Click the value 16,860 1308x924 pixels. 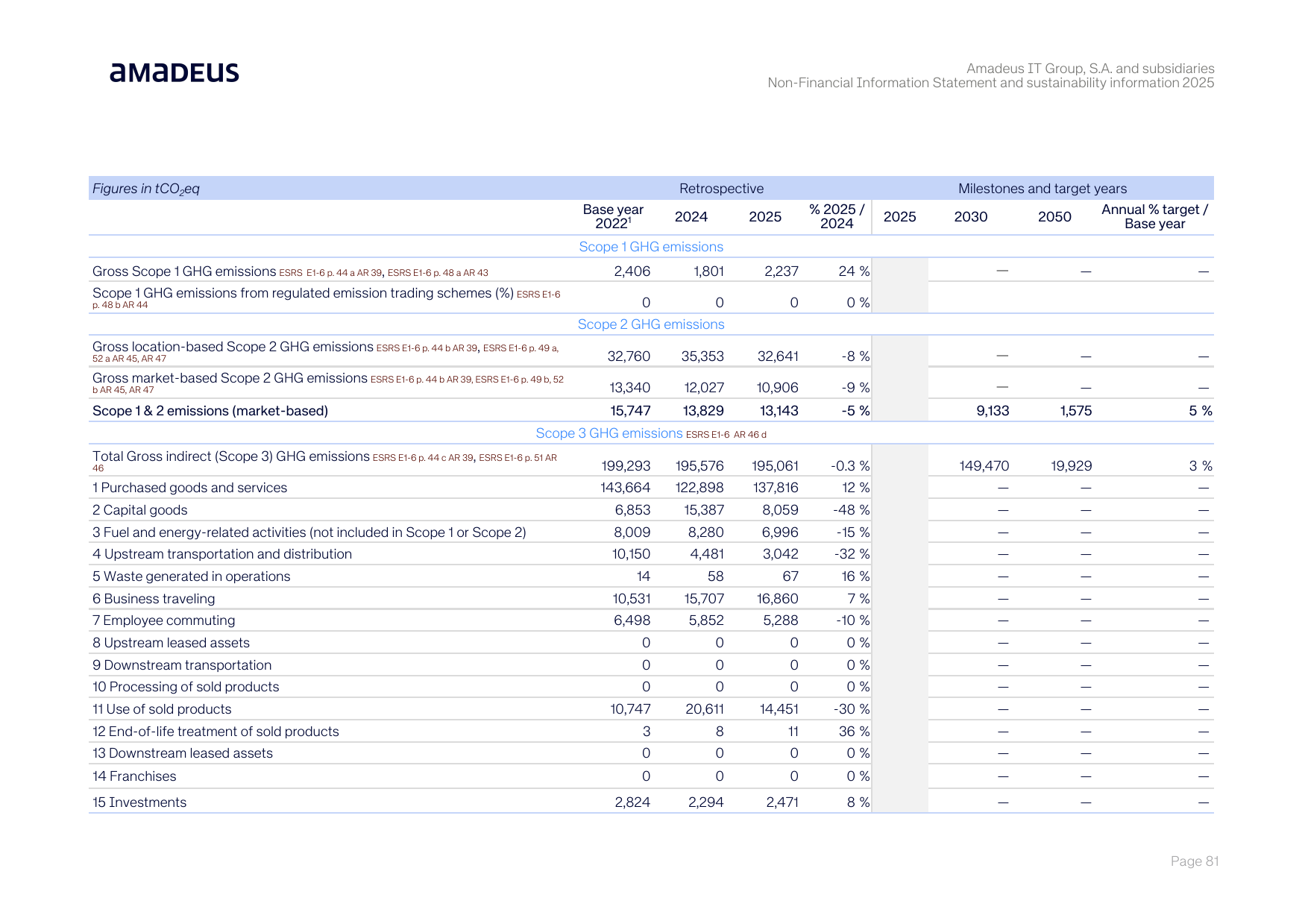[x=777, y=599]
